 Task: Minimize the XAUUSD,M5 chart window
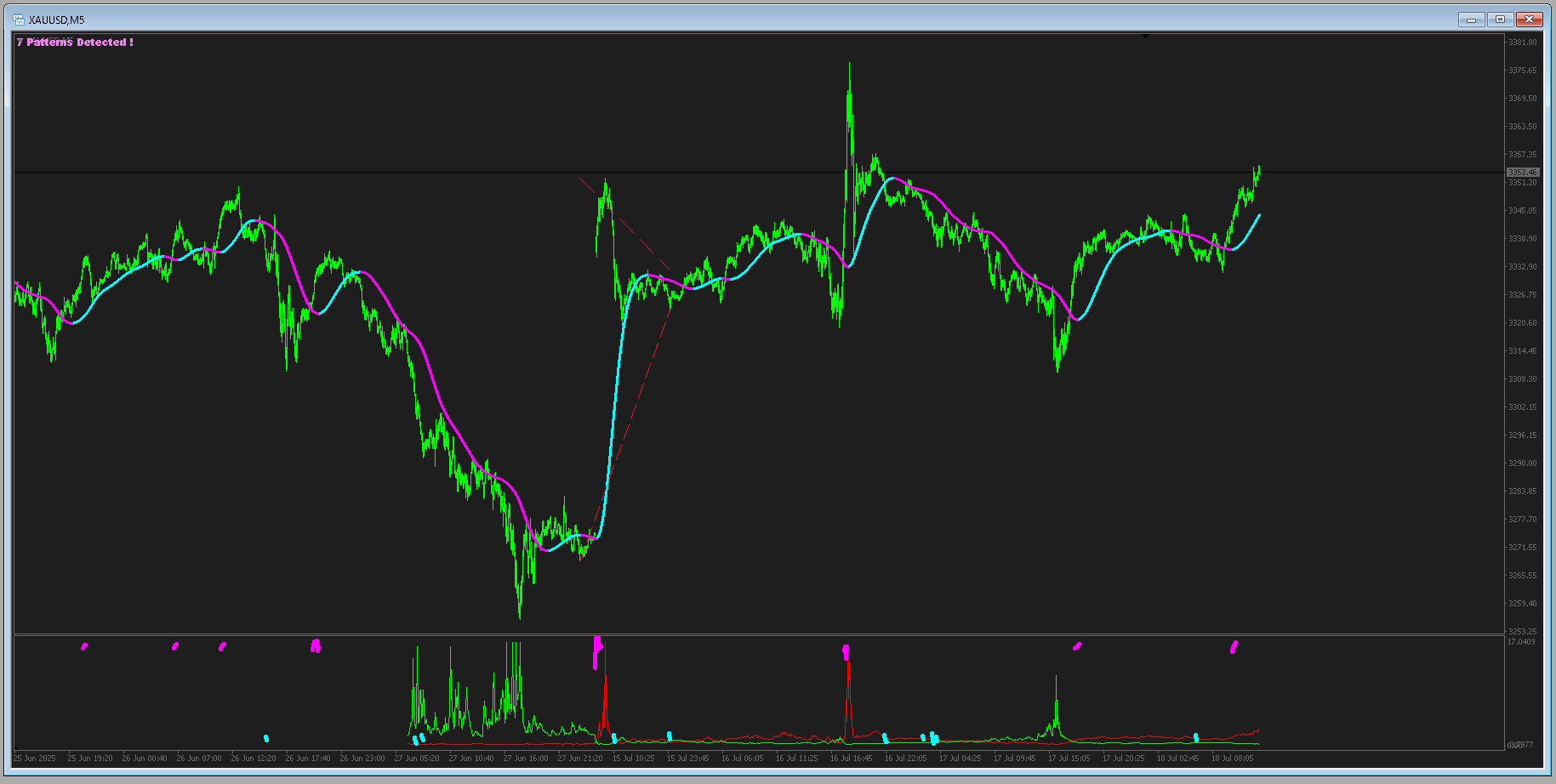1471,20
